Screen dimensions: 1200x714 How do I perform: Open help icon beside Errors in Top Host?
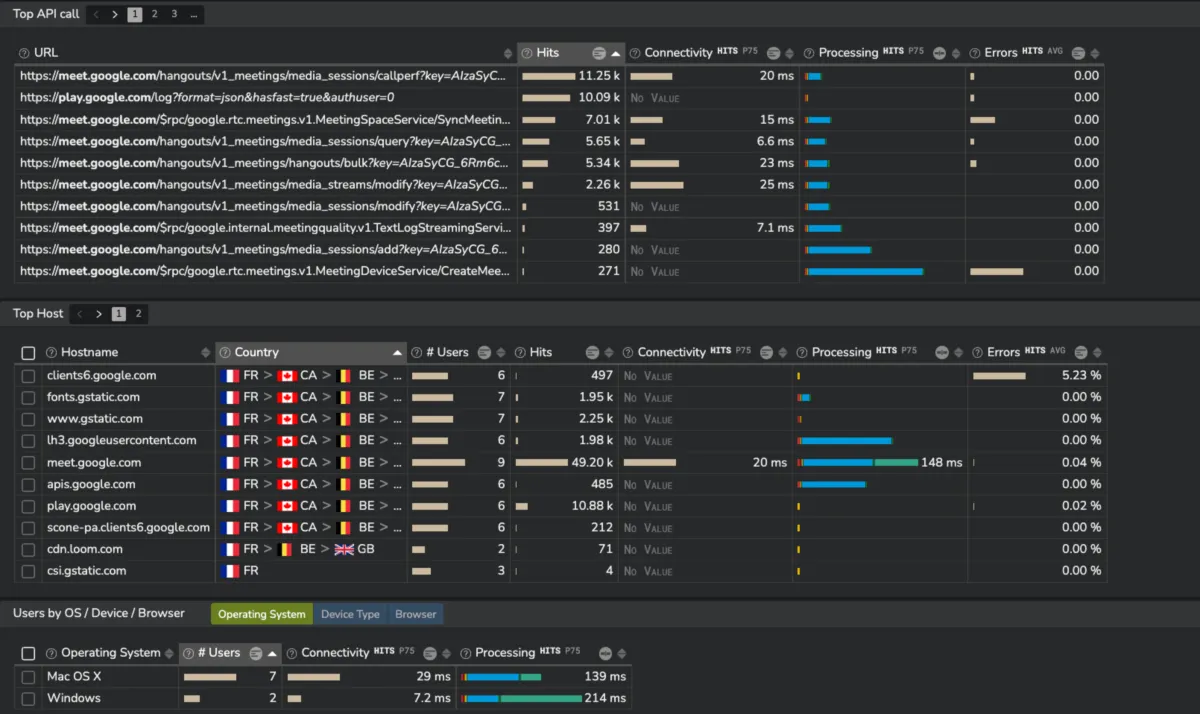[x=978, y=353]
